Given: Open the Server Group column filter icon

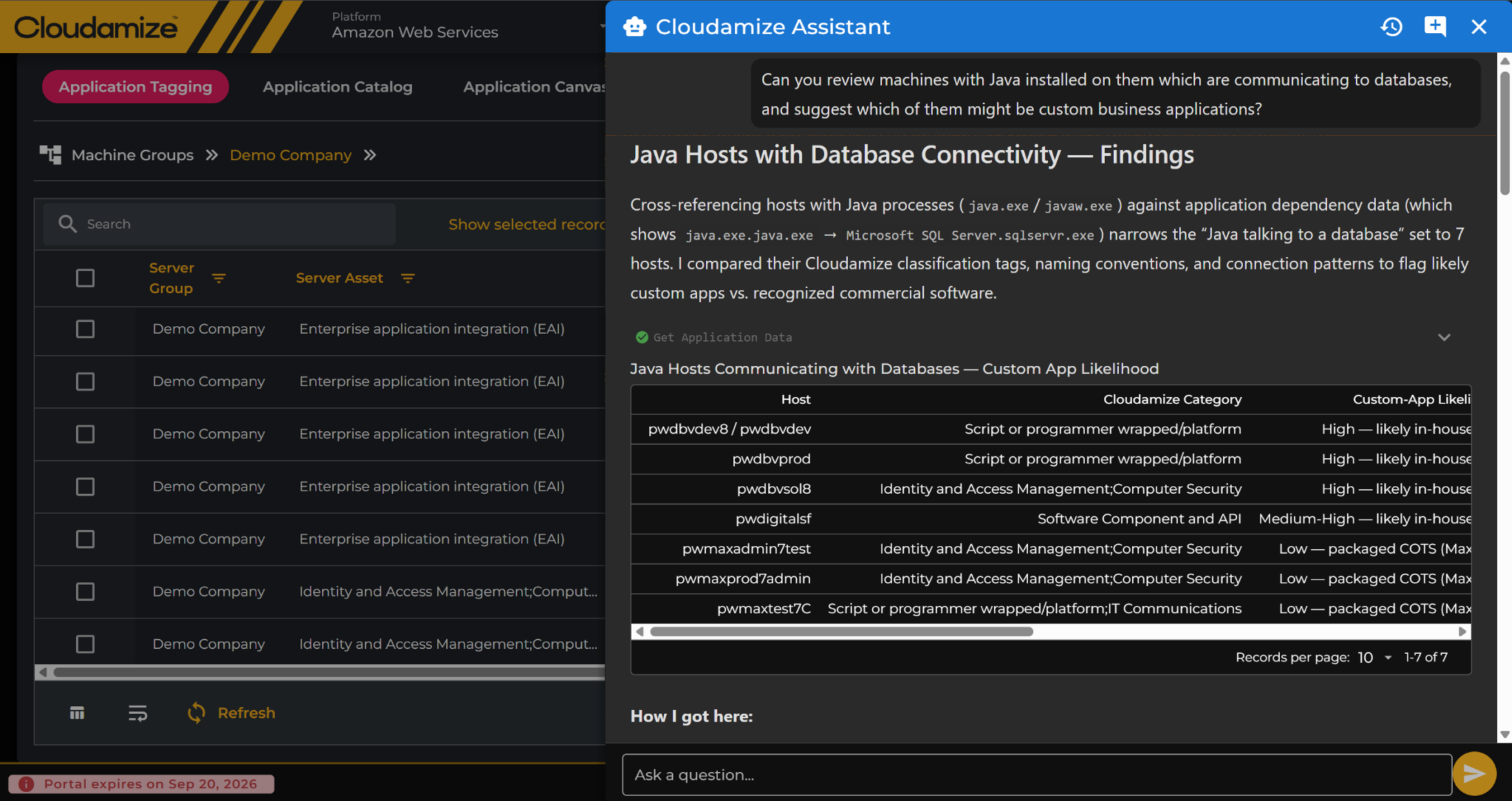Looking at the screenshot, I should pos(219,278).
